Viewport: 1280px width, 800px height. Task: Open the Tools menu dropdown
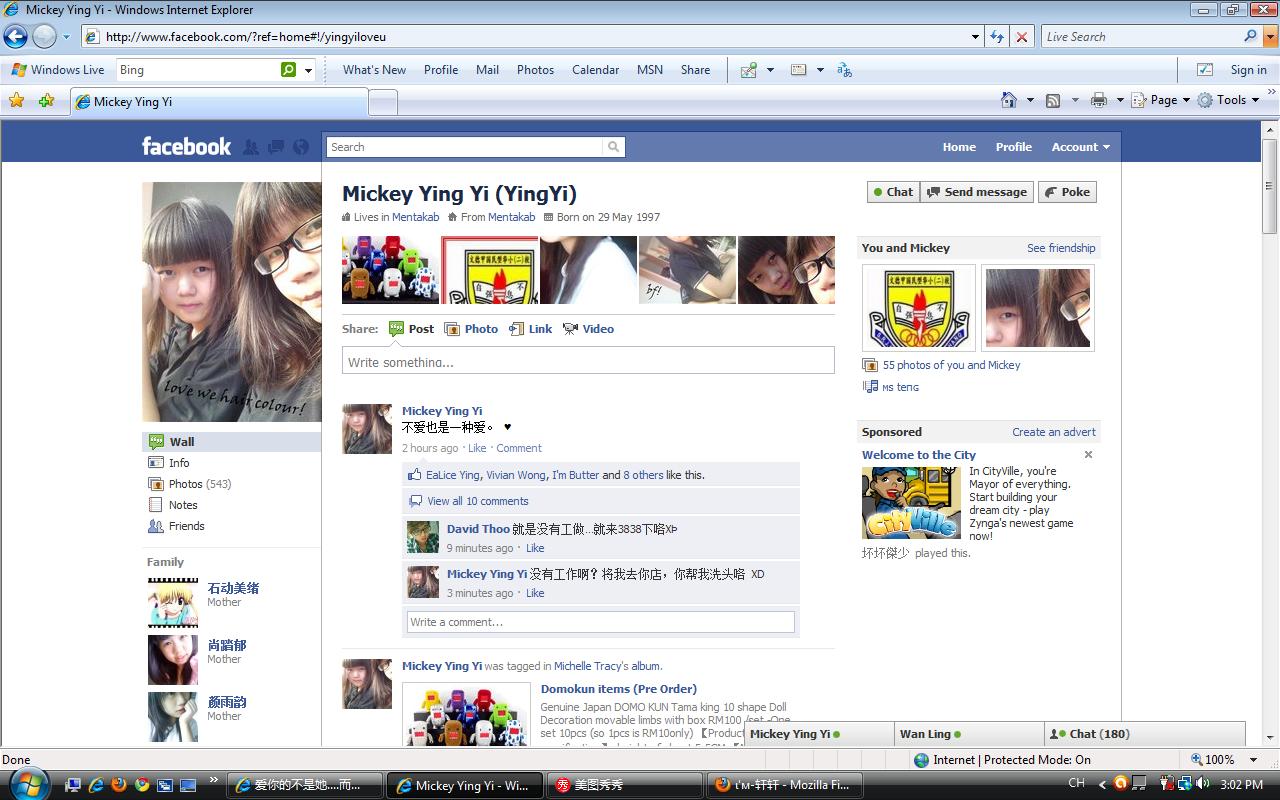[x=1228, y=100]
